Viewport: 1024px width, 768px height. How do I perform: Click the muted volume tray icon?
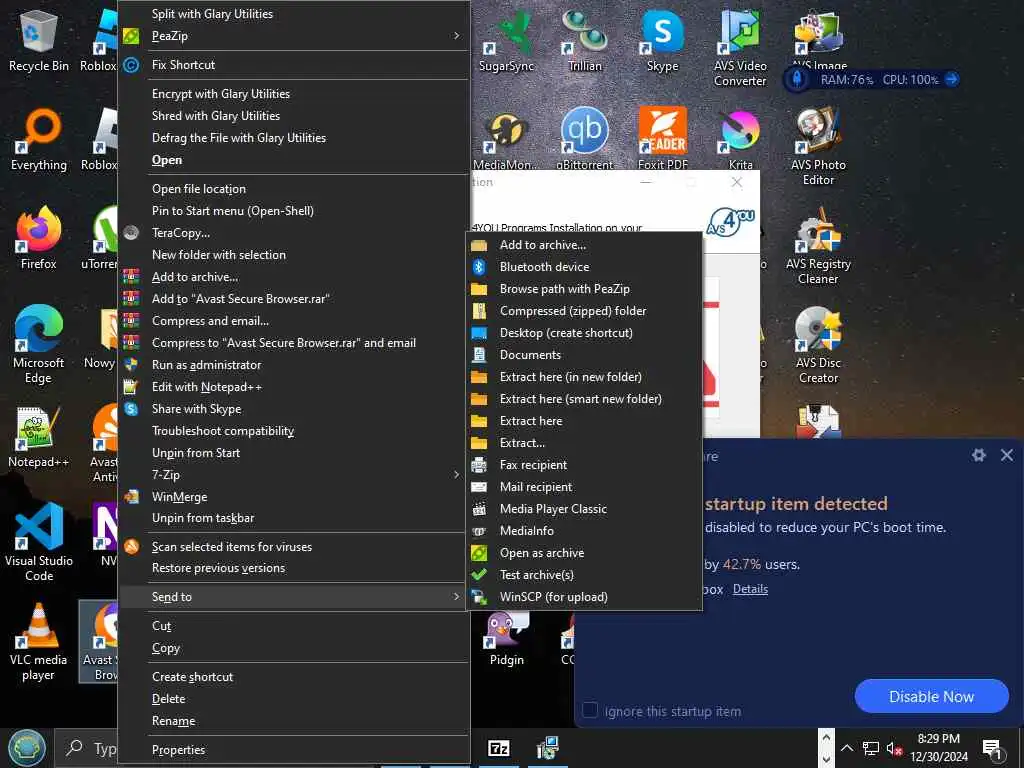pyautogui.click(x=894, y=748)
